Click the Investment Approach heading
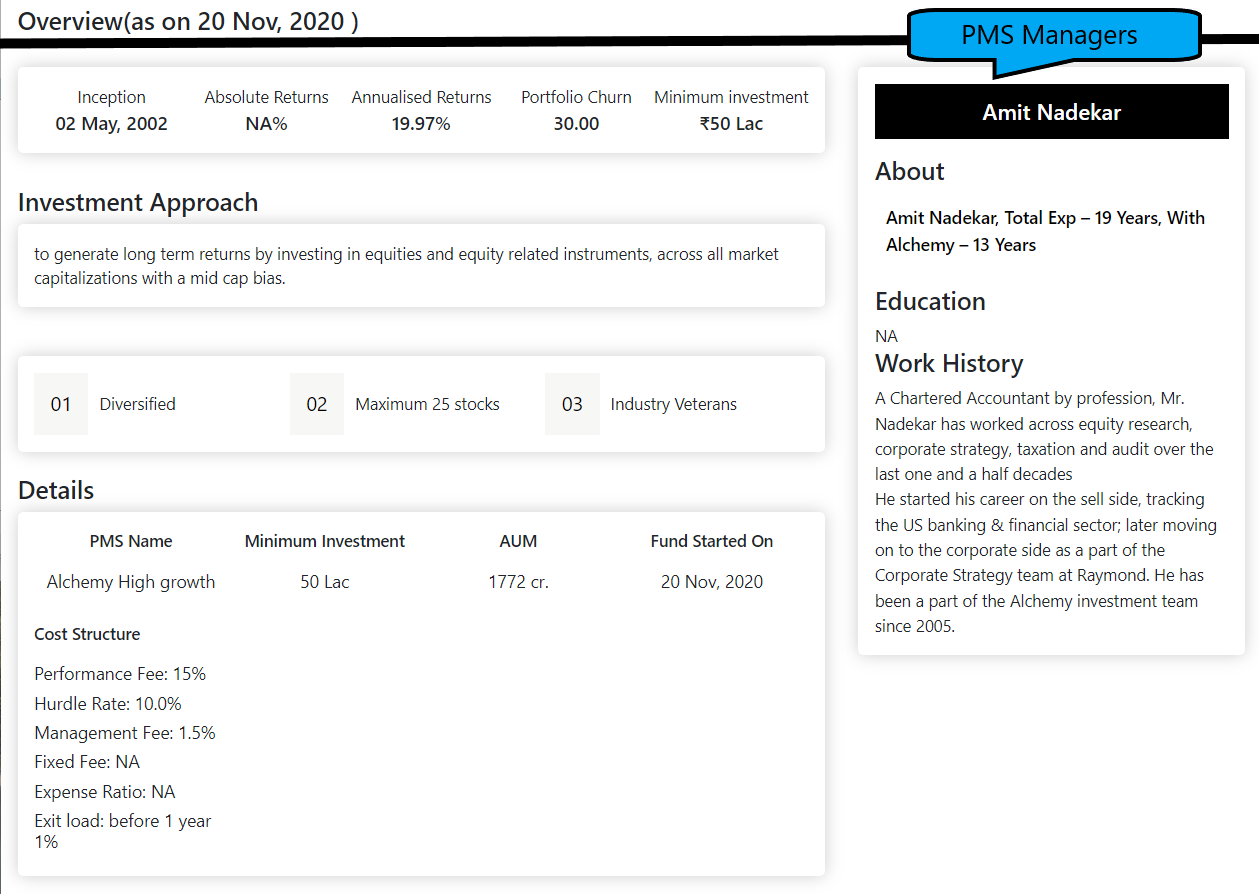 tap(138, 203)
